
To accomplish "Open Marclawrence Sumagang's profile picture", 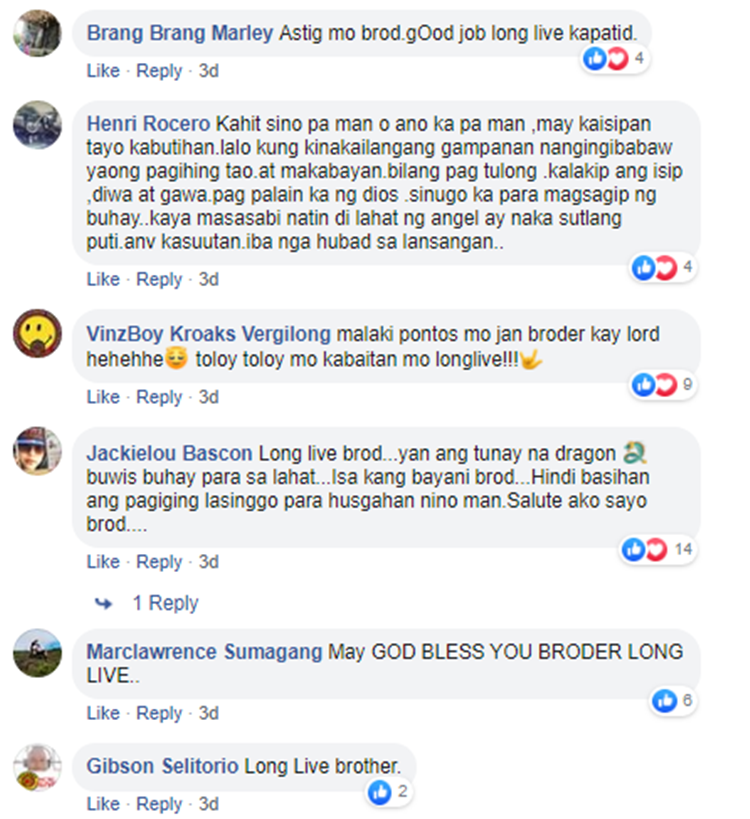I will pyautogui.click(x=37, y=653).
